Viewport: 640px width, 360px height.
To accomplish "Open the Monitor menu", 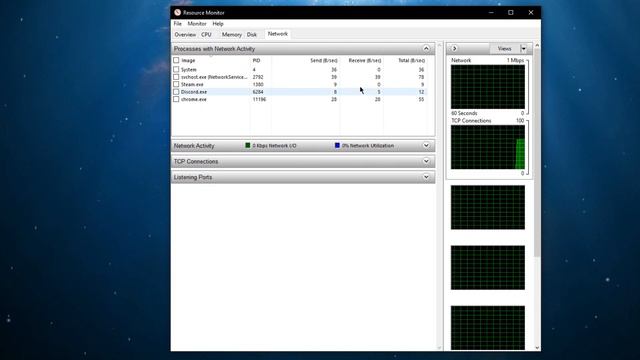I will tap(197, 24).
